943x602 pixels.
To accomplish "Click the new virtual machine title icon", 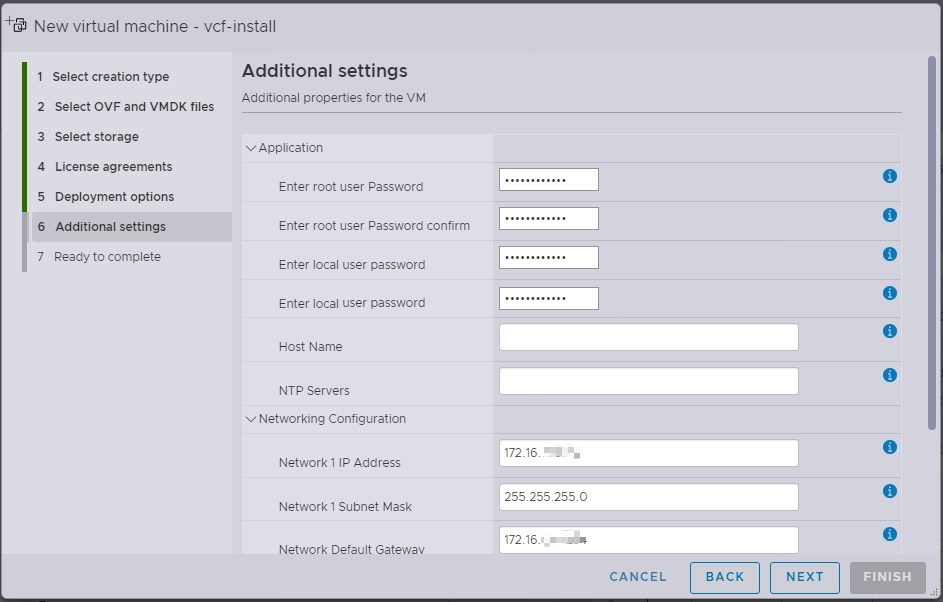I will (x=16, y=25).
